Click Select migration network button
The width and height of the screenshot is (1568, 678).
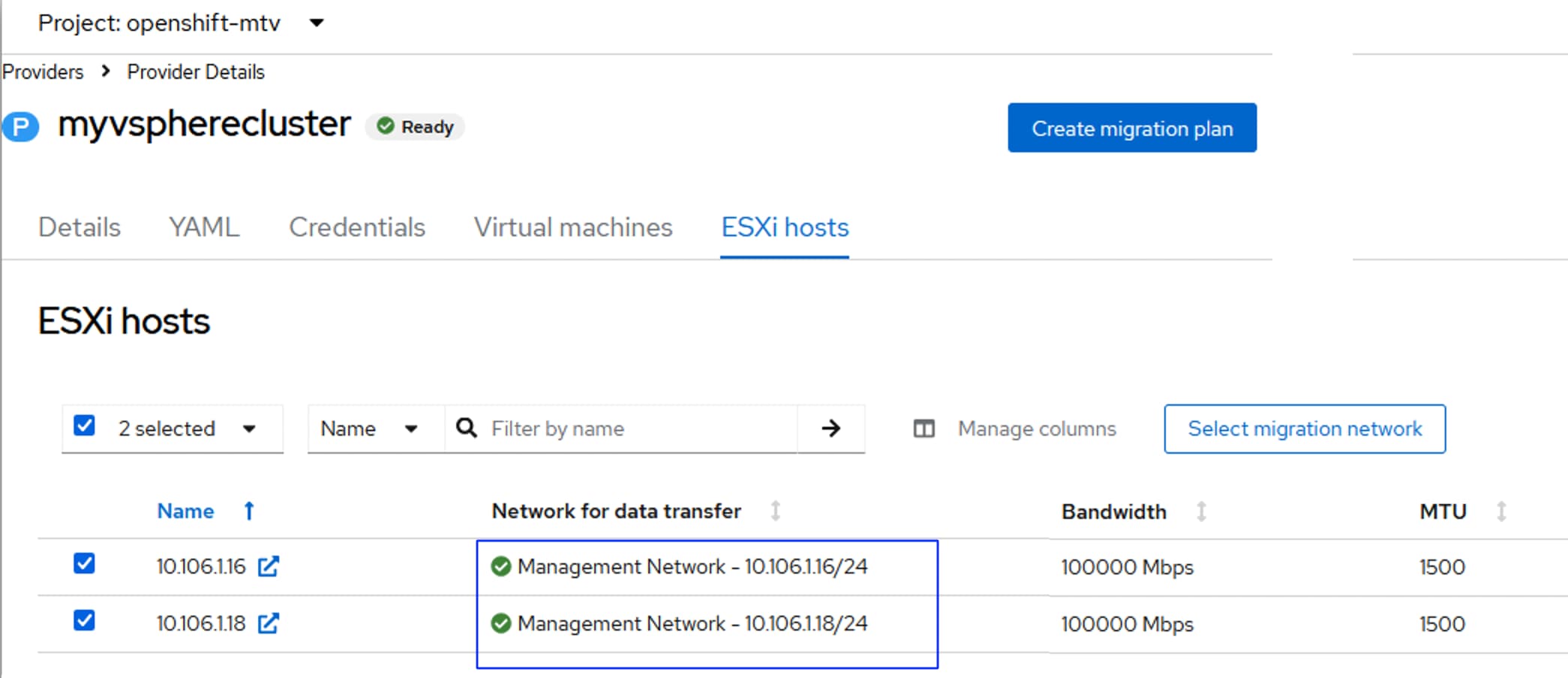pyautogui.click(x=1304, y=429)
